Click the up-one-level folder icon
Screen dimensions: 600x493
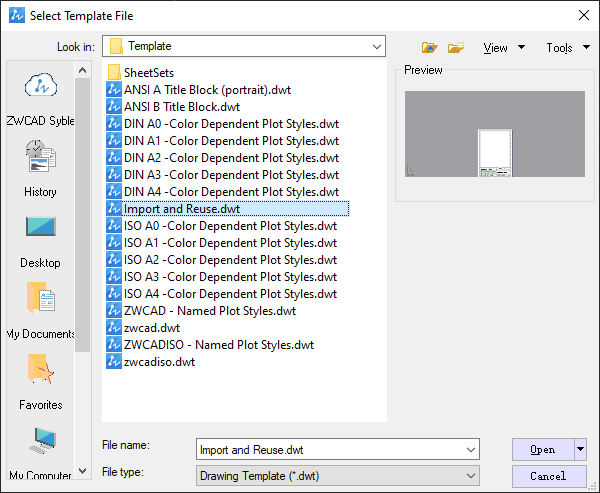click(x=429, y=47)
